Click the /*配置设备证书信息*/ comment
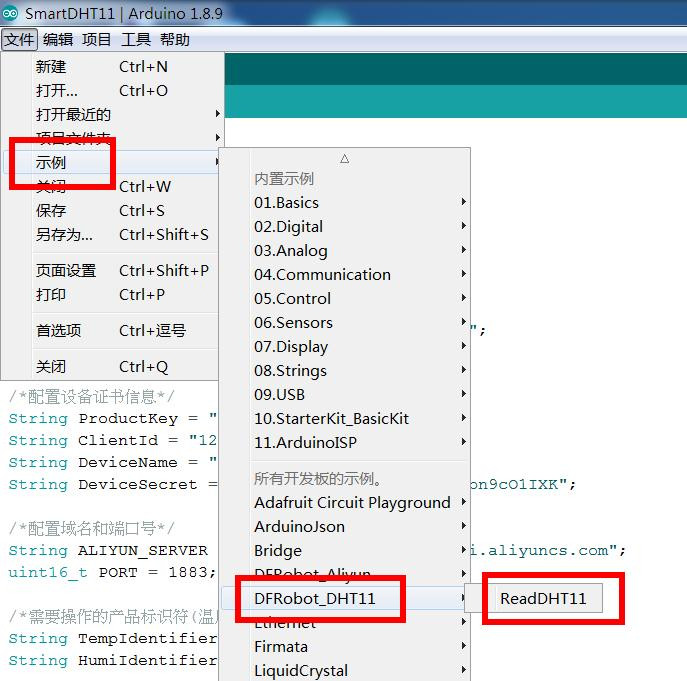This screenshot has height=681, width=687. click(92, 397)
